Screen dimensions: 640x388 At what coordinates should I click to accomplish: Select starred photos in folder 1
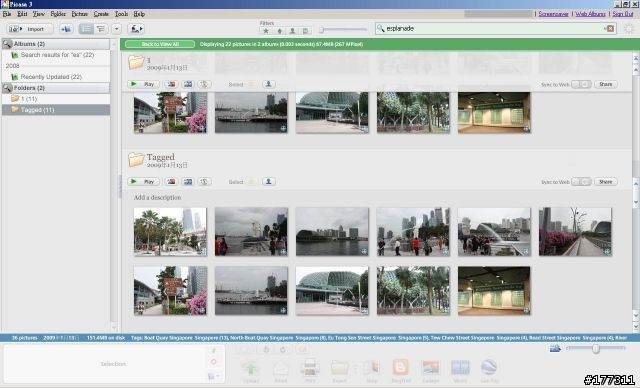(x=252, y=84)
